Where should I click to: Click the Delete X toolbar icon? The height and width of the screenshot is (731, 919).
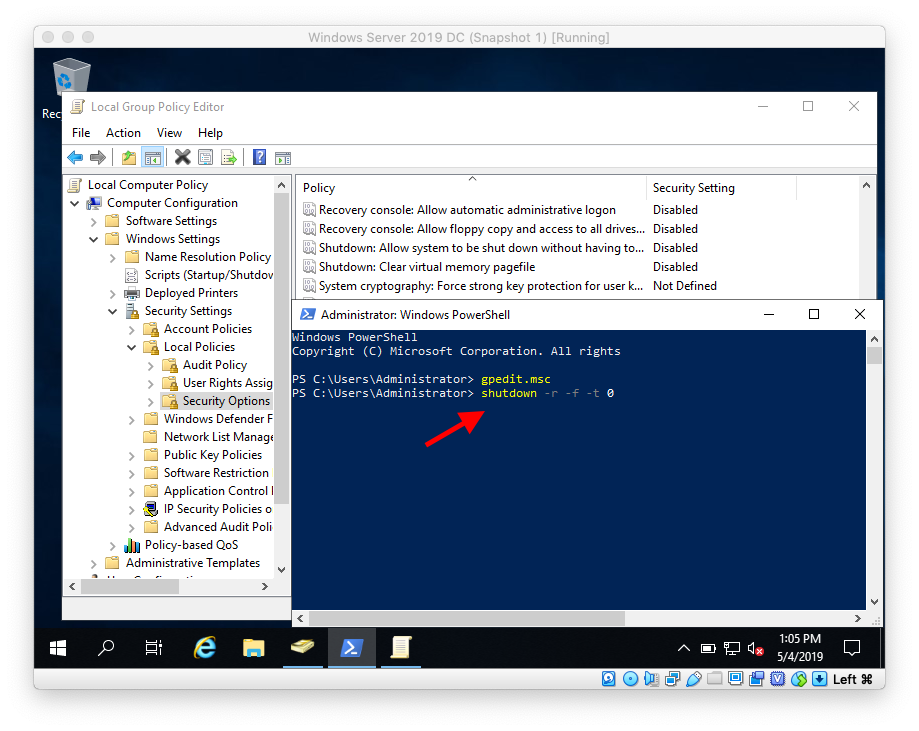click(183, 157)
